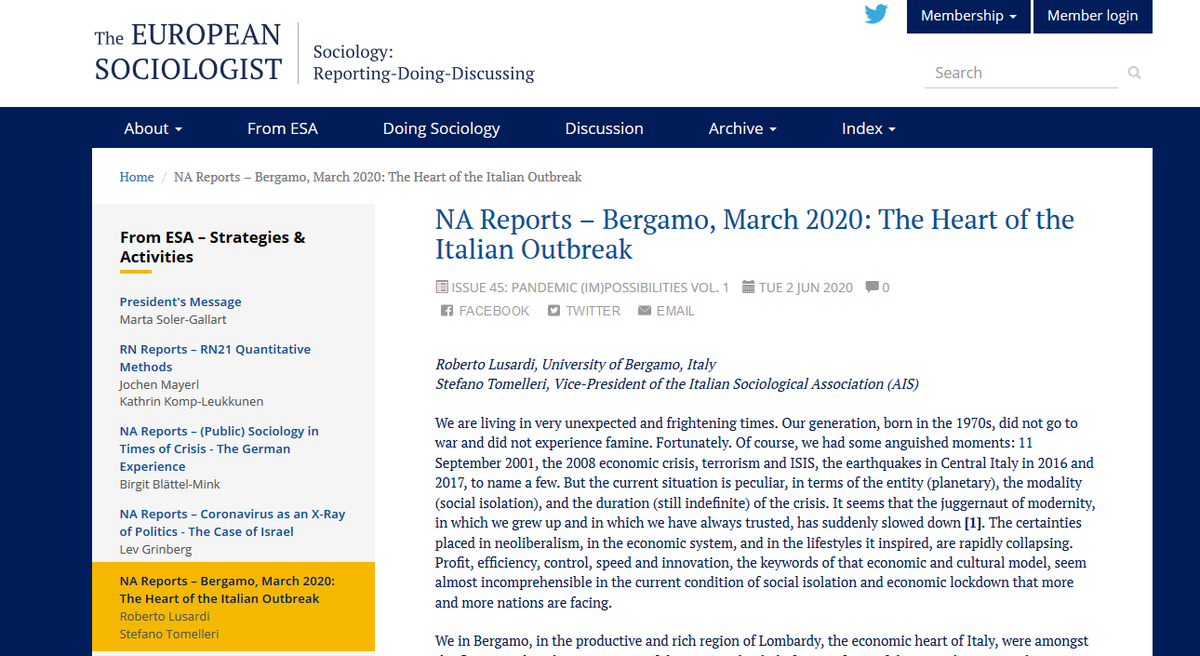
Task: Click the Twitter share icon below title
Action: point(554,311)
